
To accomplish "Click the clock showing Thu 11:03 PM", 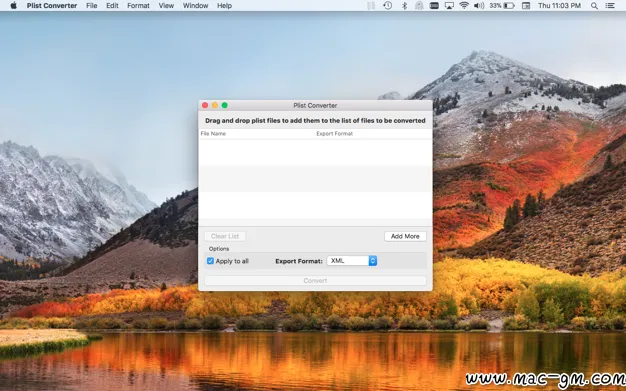I will [559, 6].
